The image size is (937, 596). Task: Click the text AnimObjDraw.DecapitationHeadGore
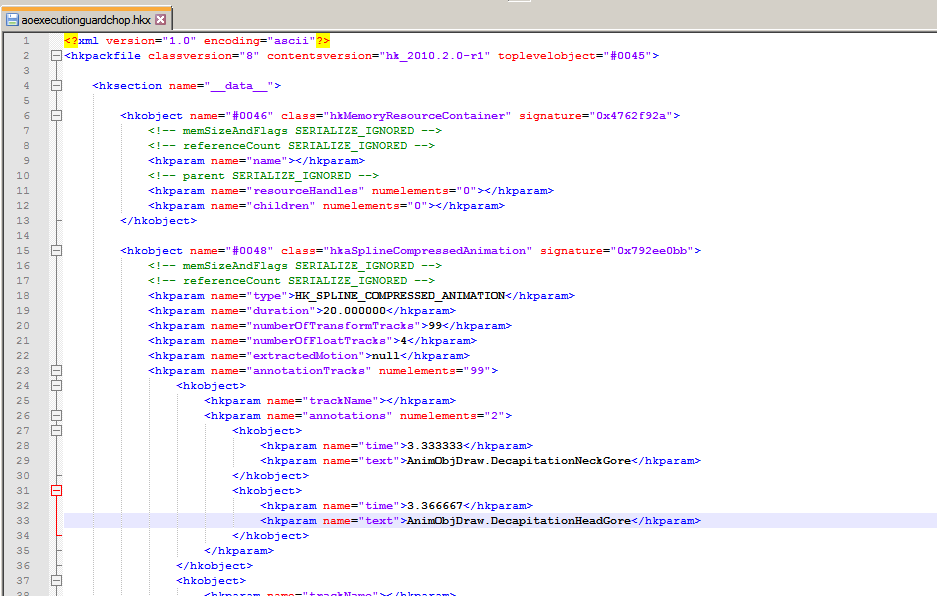pyautogui.click(x=519, y=521)
